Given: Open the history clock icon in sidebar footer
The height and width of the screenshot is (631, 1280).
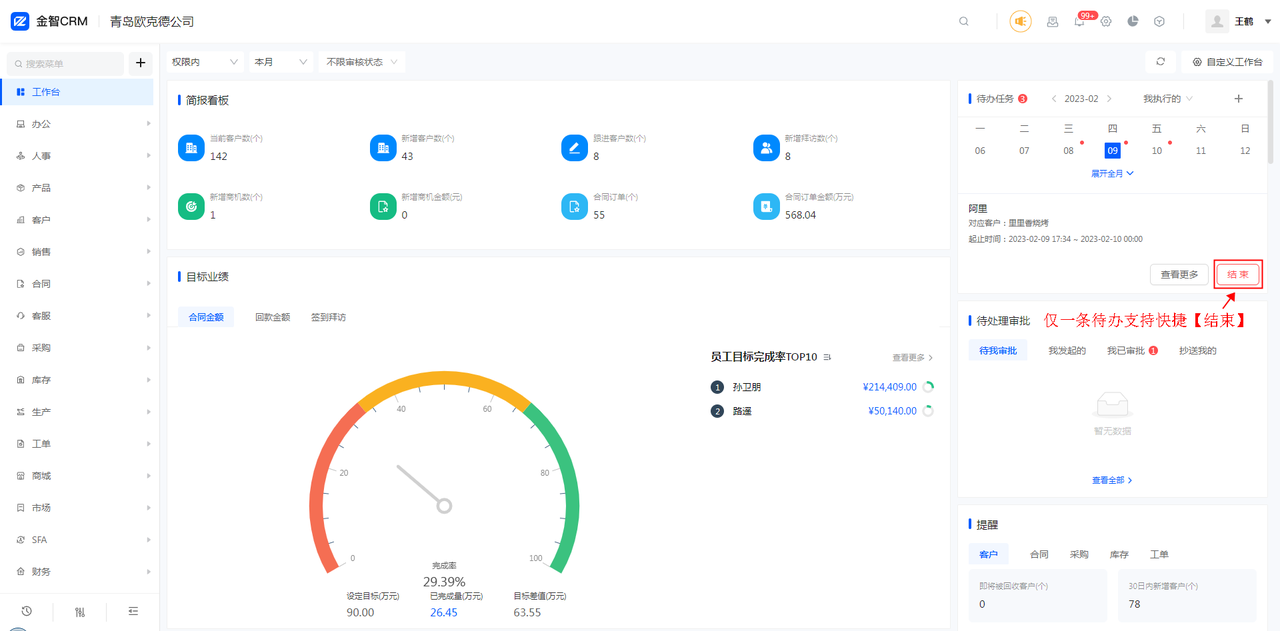Looking at the screenshot, I should 27,611.
